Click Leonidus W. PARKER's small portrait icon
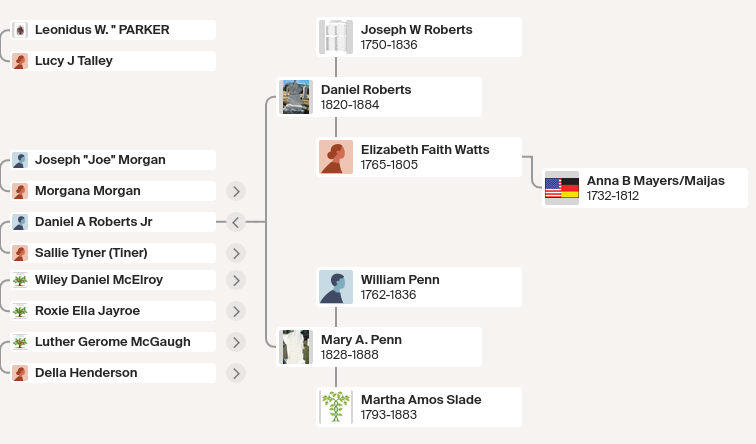756x444 pixels. [x=20, y=30]
